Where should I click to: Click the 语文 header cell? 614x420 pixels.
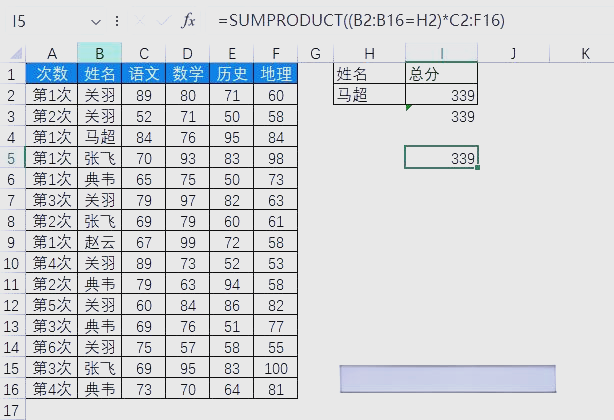pos(144,74)
